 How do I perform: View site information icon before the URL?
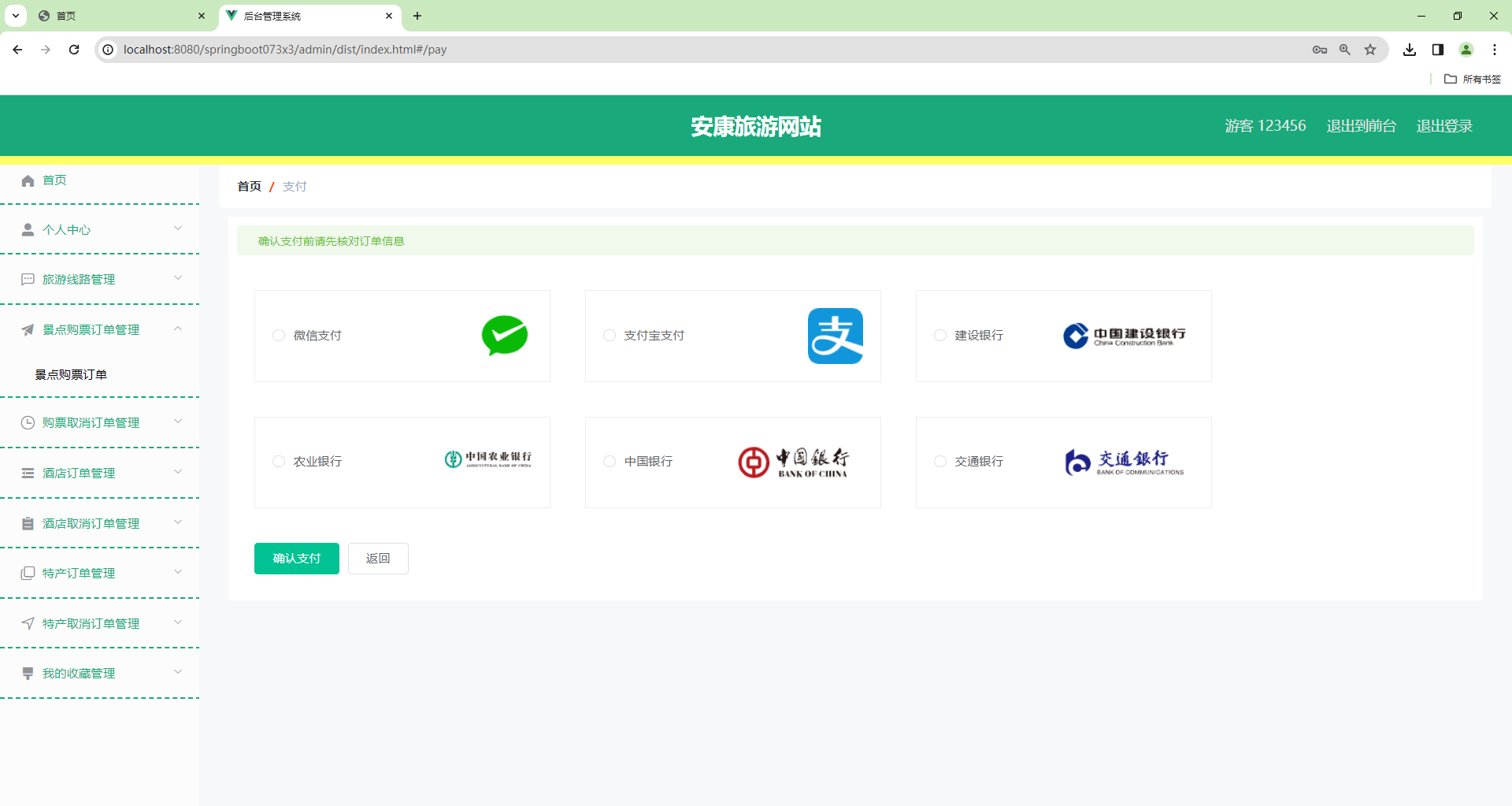click(x=109, y=50)
